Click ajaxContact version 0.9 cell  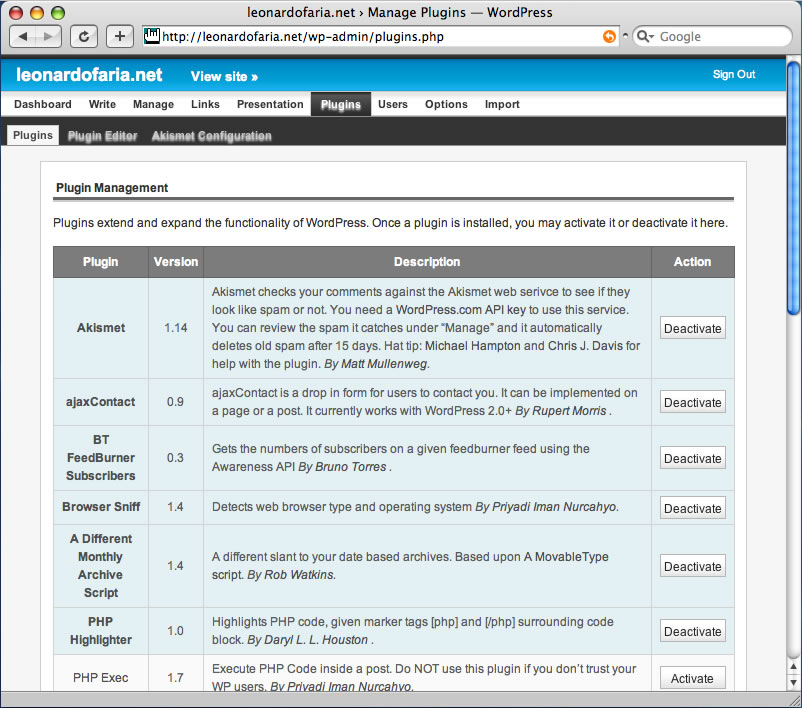pyautogui.click(x=176, y=402)
